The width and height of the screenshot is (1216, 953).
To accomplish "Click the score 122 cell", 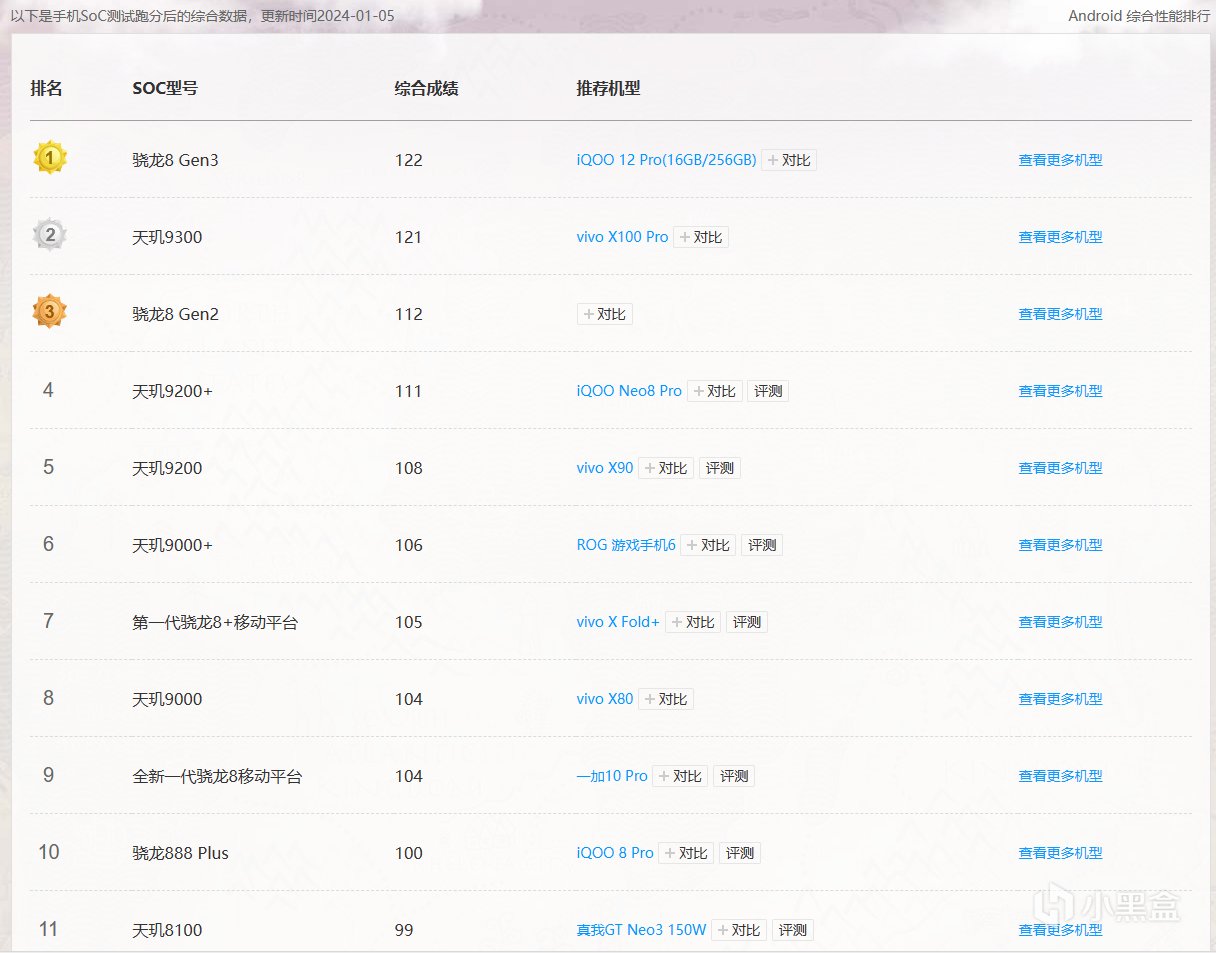I will [409, 160].
